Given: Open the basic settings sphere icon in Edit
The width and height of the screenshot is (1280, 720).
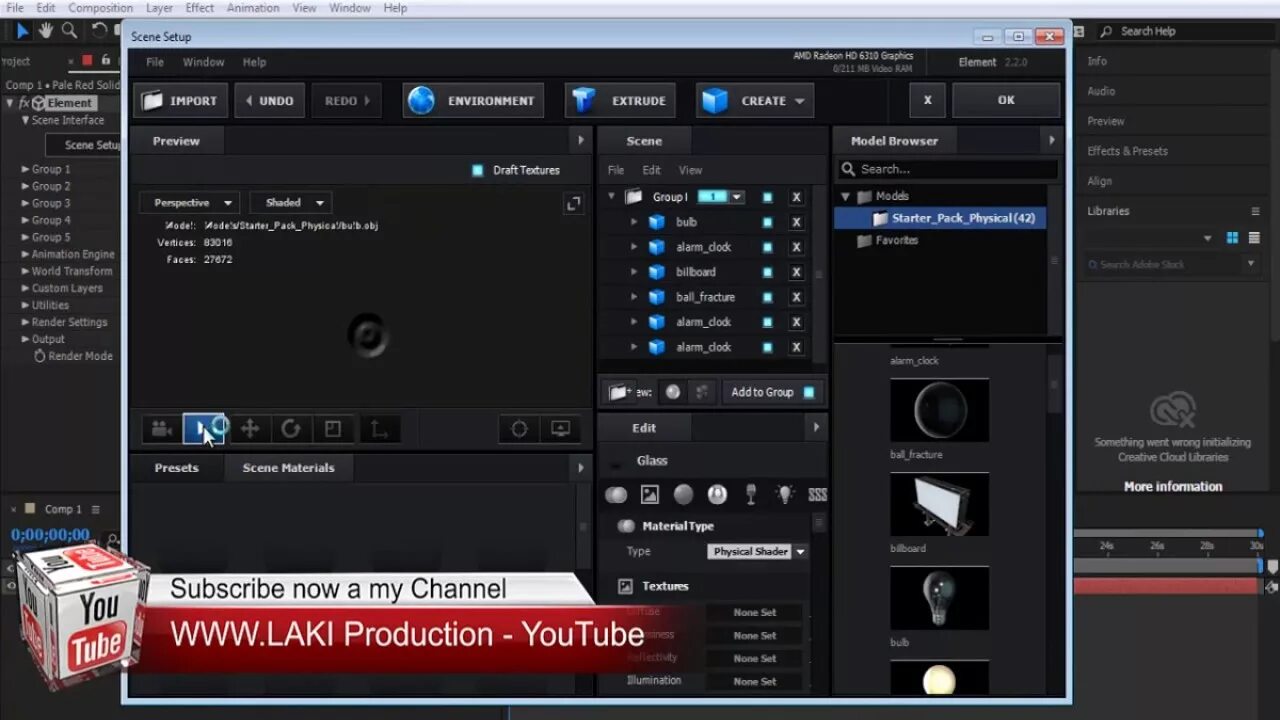Looking at the screenshot, I should (616, 494).
